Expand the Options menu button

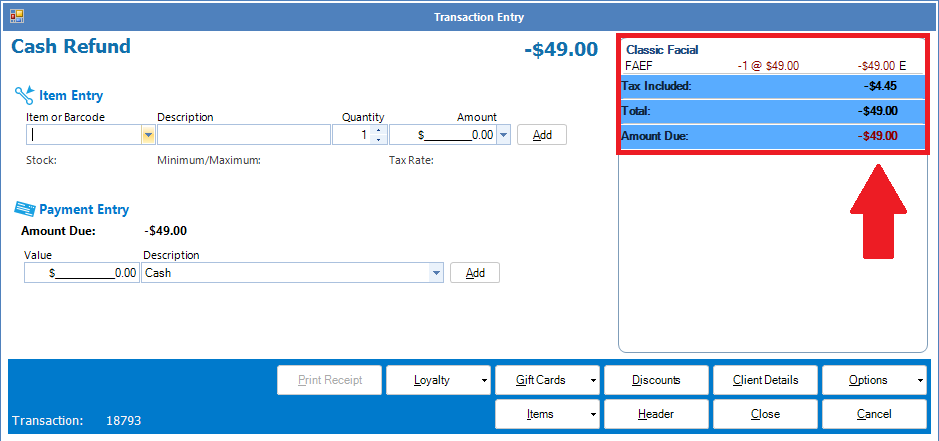pos(874,380)
